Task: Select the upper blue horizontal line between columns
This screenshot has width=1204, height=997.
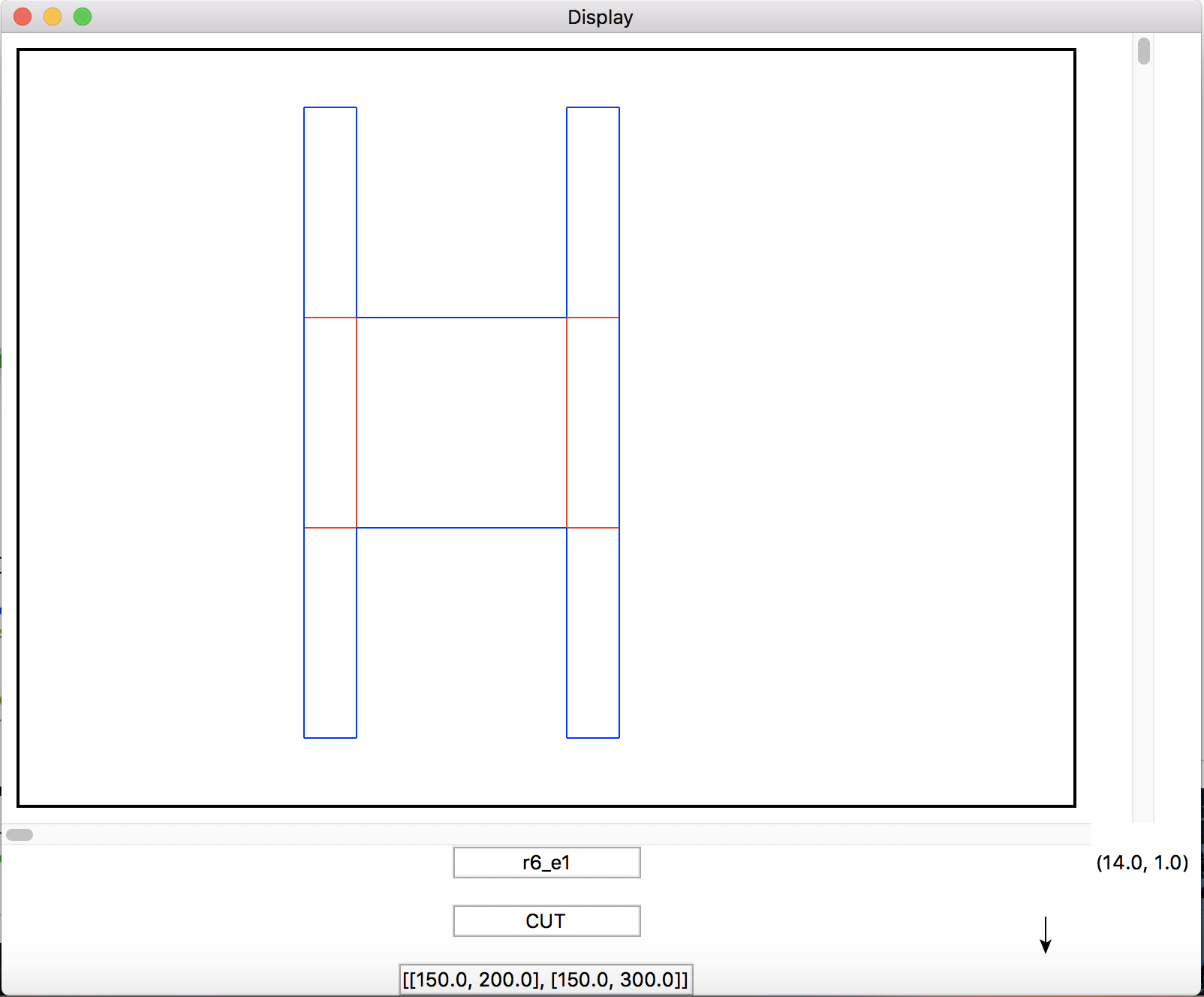Action: 462,318
